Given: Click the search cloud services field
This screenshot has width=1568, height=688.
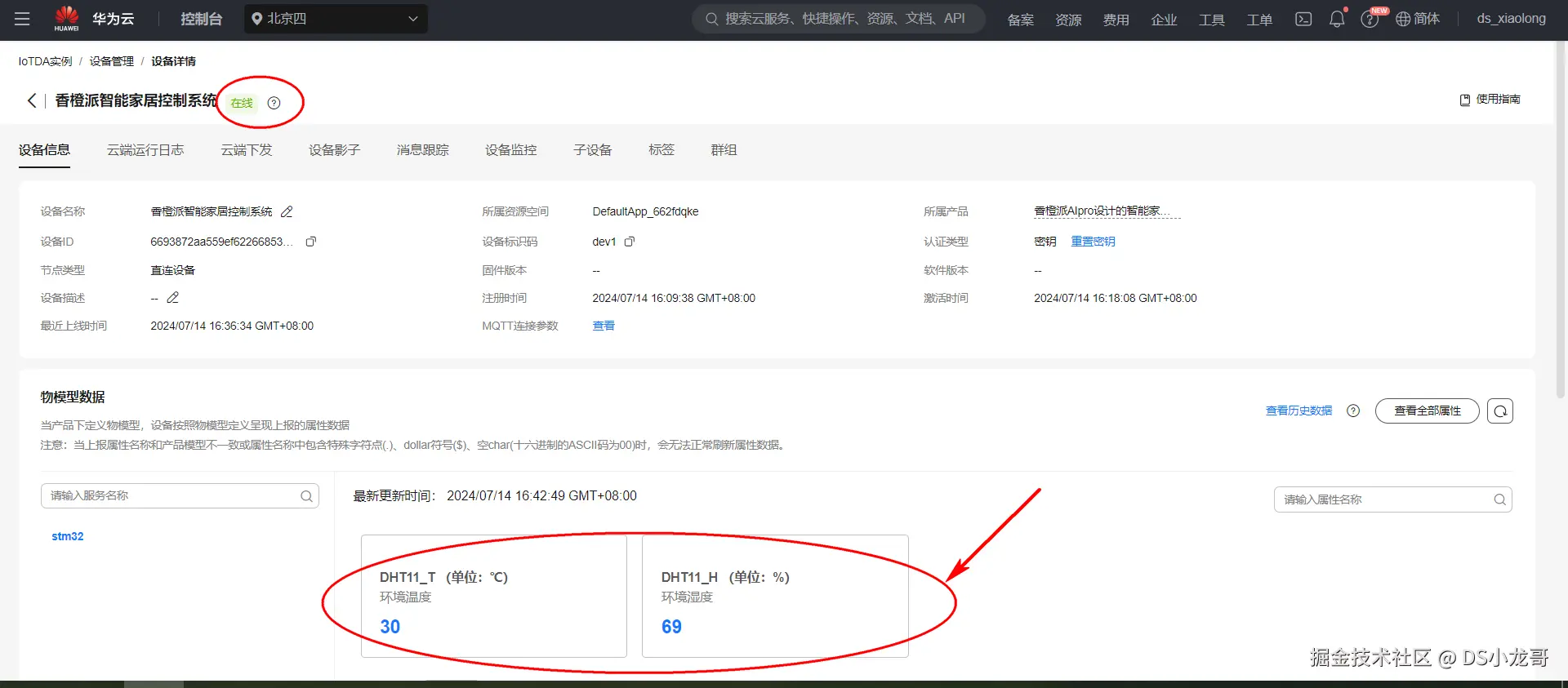Looking at the screenshot, I should (839, 19).
